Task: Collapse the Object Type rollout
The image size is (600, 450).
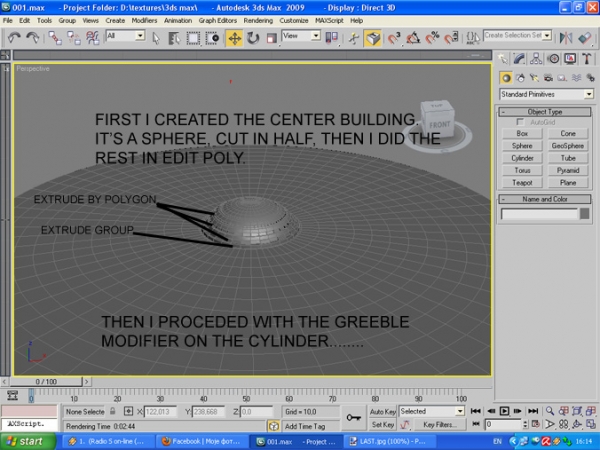Action: [x=545, y=112]
